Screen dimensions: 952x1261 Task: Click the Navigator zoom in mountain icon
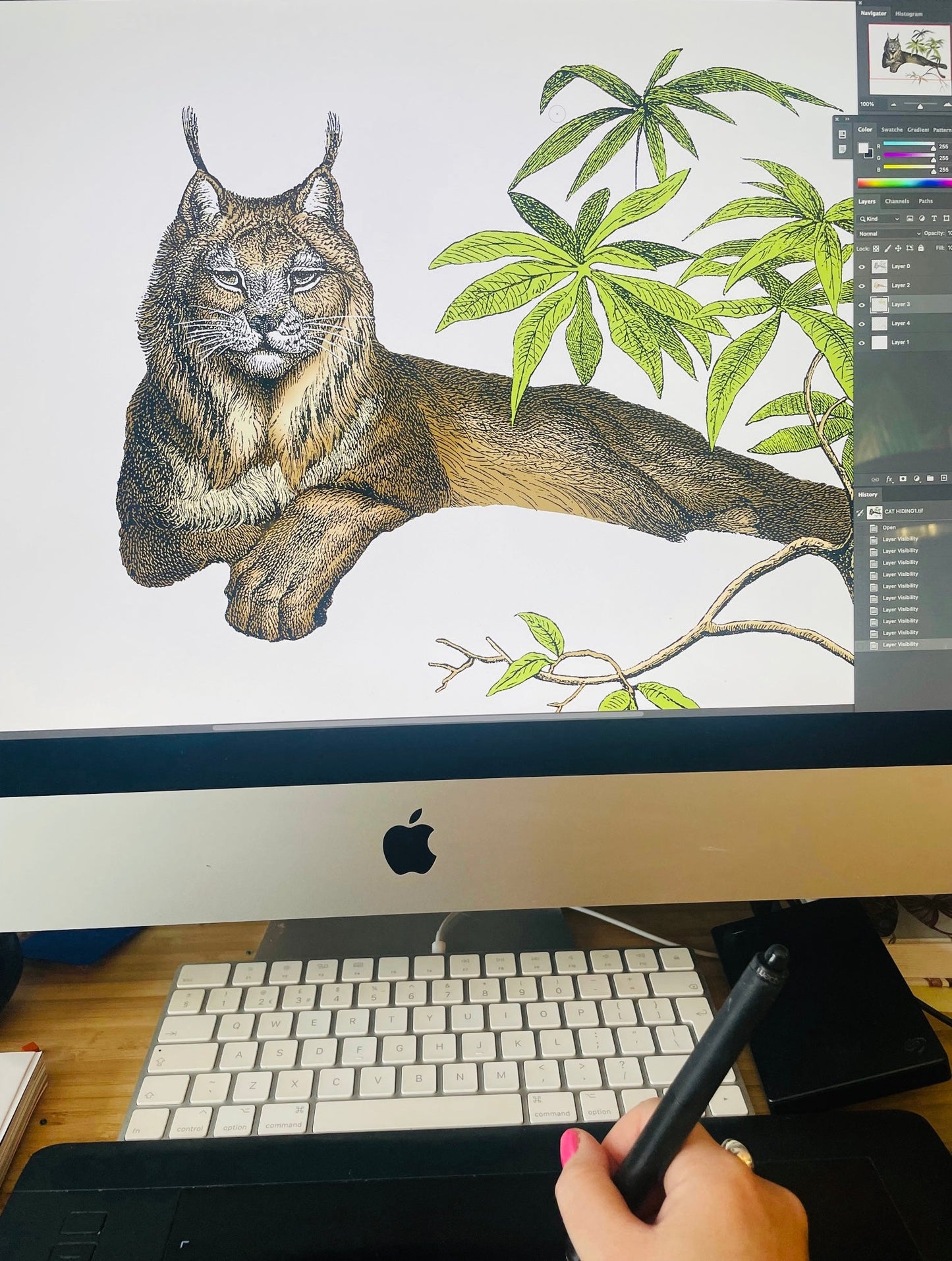[x=947, y=104]
